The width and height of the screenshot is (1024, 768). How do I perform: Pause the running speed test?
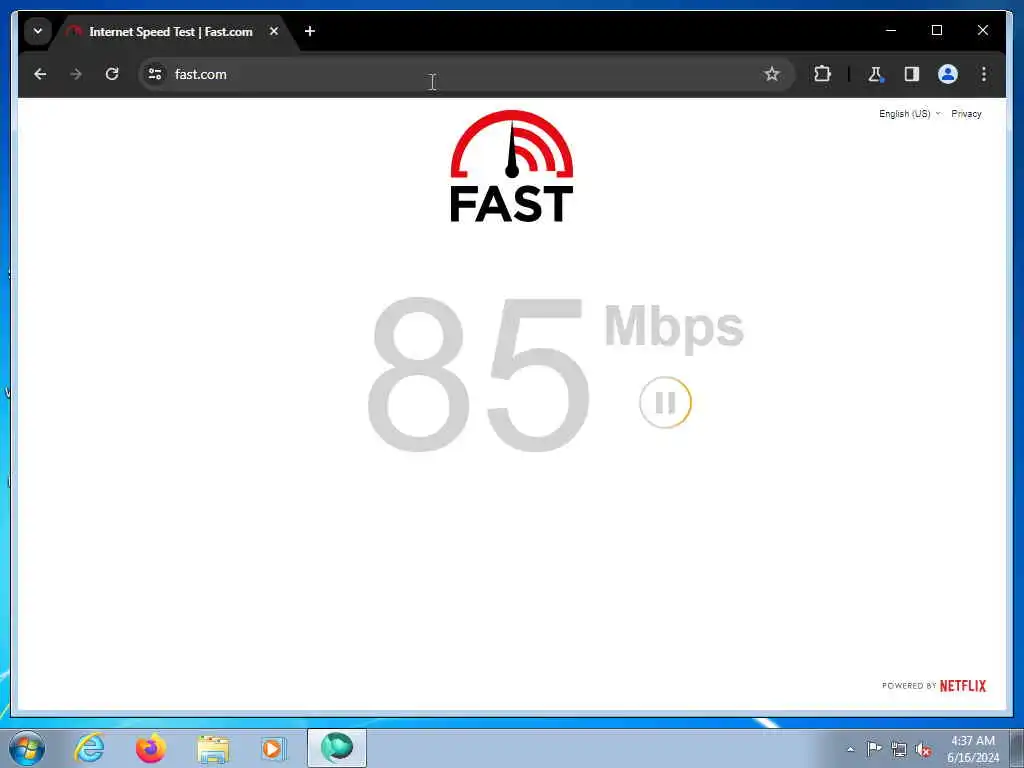[x=665, y=402]
